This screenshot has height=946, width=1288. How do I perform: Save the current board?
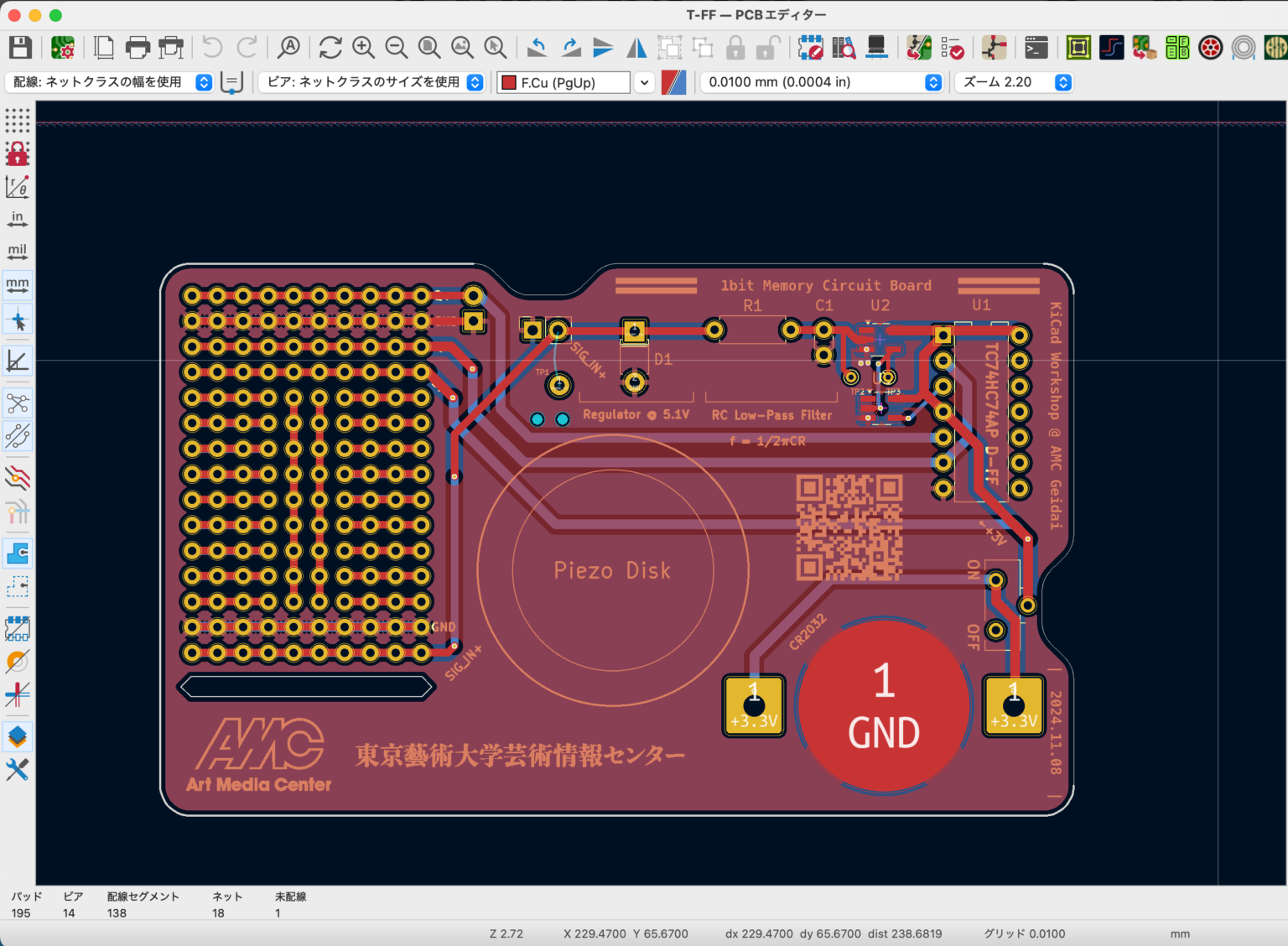click(x=20, y=48)
